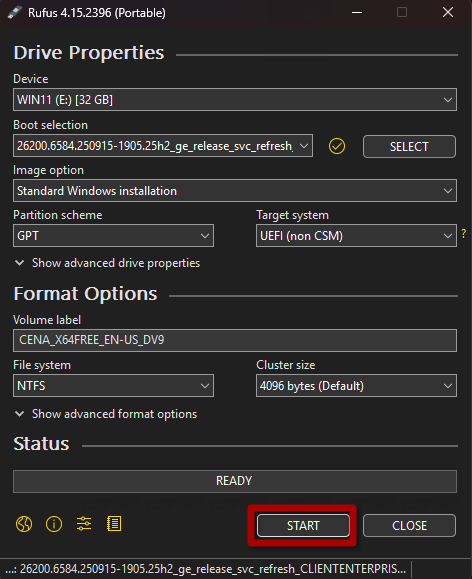Image resolution: width=472 pixels, height=579 pixels.
Task: Click the Rufus 4.15.2396 (Portable) title
Action: 97,13
